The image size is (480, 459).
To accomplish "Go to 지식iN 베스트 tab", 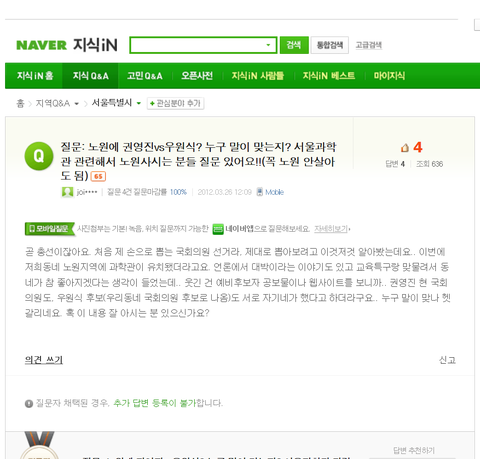I will 329,76.
